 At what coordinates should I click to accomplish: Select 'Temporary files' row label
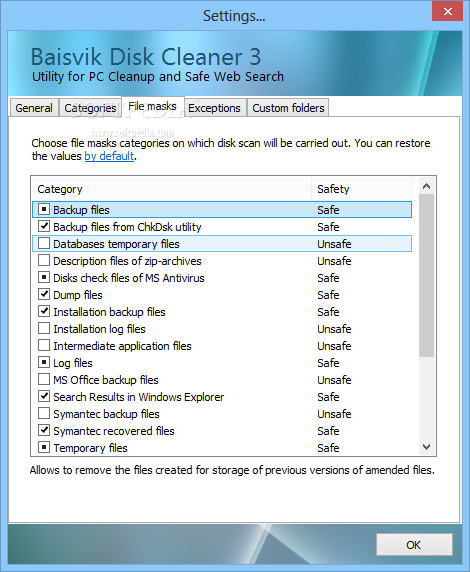pos(90,448)
